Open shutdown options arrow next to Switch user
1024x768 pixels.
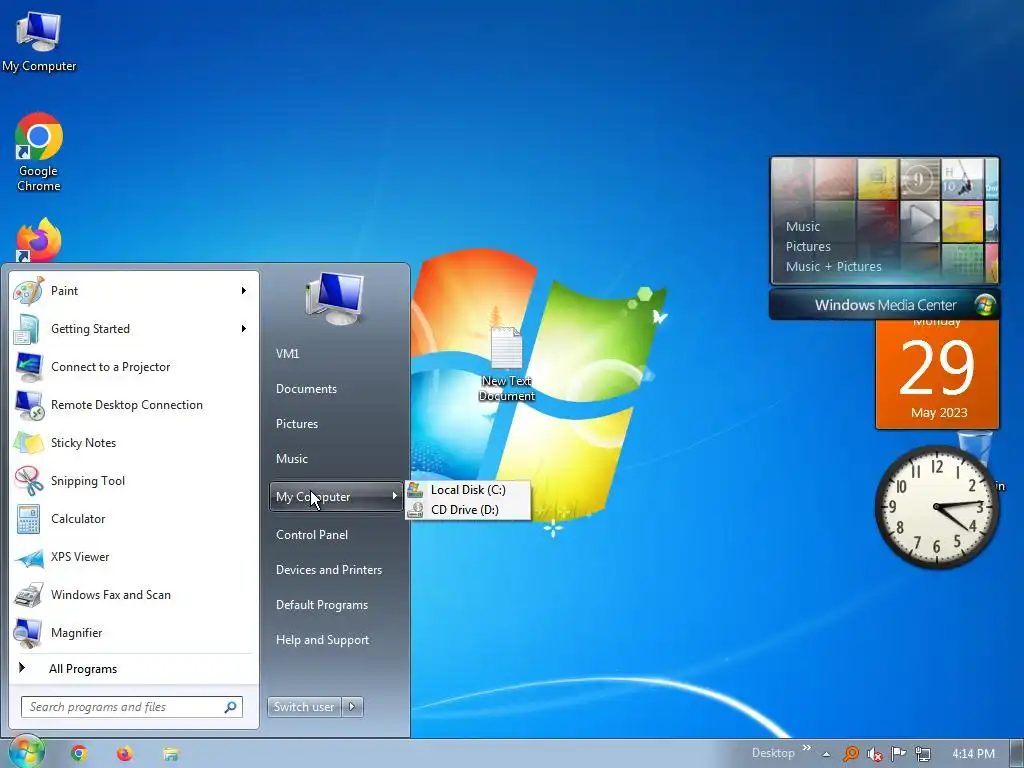352,707
